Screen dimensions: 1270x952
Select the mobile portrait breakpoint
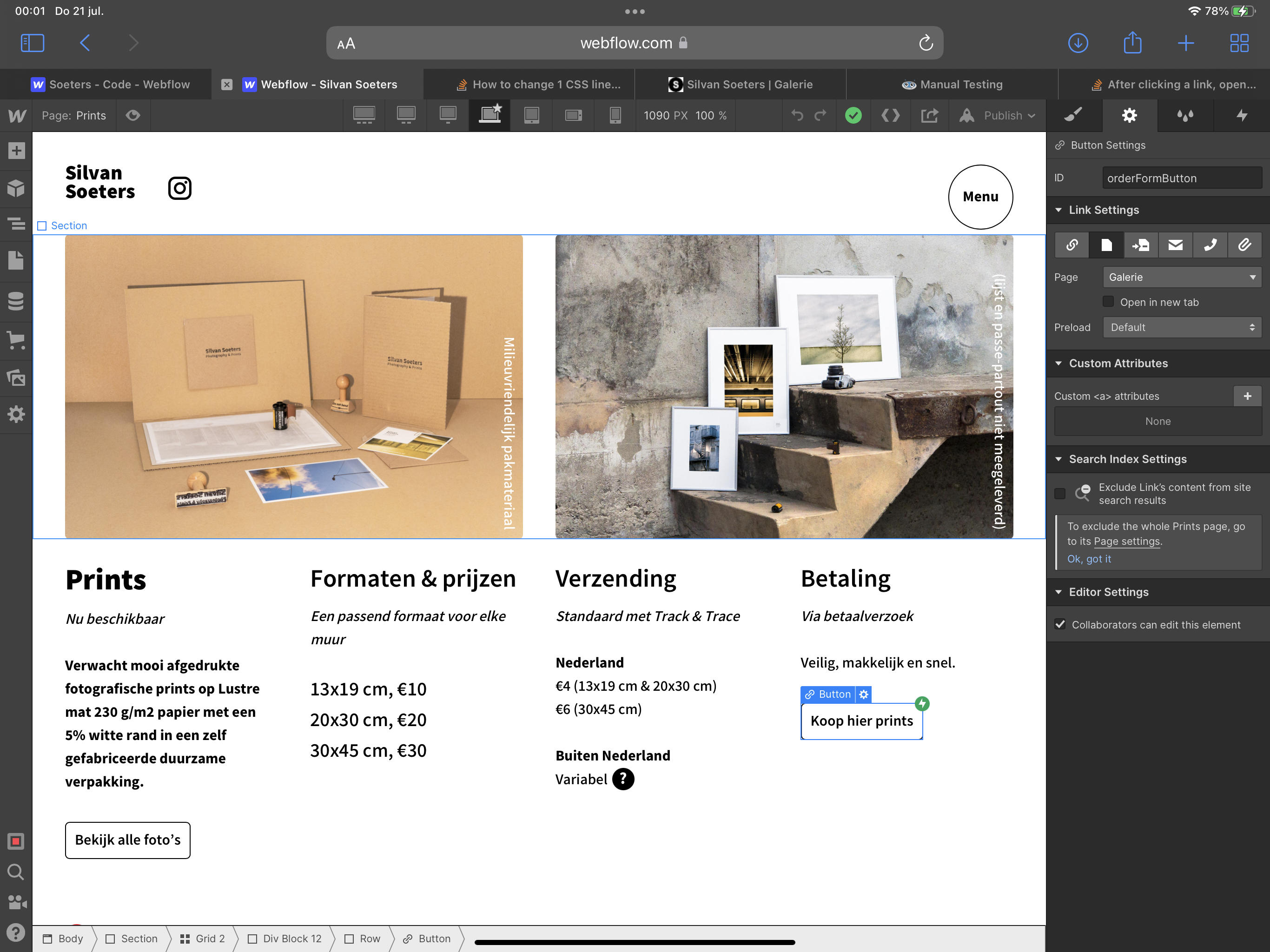click(615, 115)
